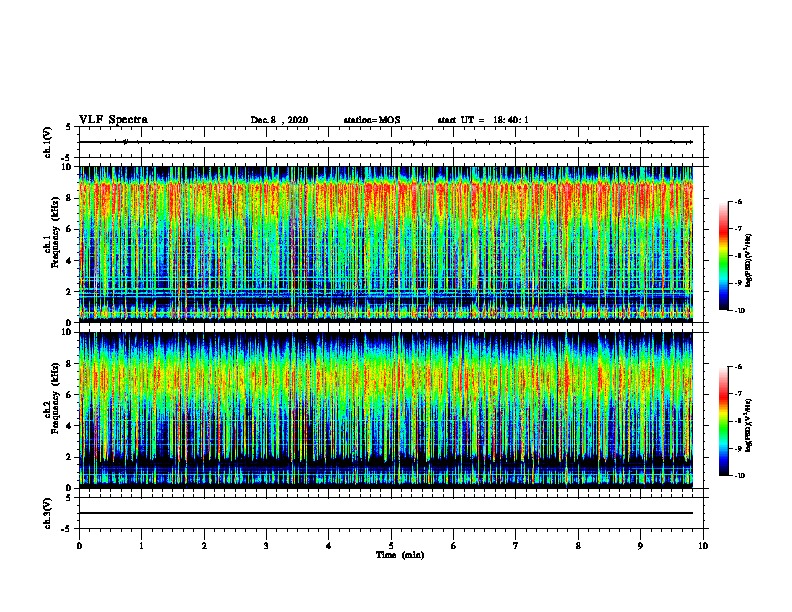Click the time axis tick label "1"
792x612 pixels.
(141, 545)
